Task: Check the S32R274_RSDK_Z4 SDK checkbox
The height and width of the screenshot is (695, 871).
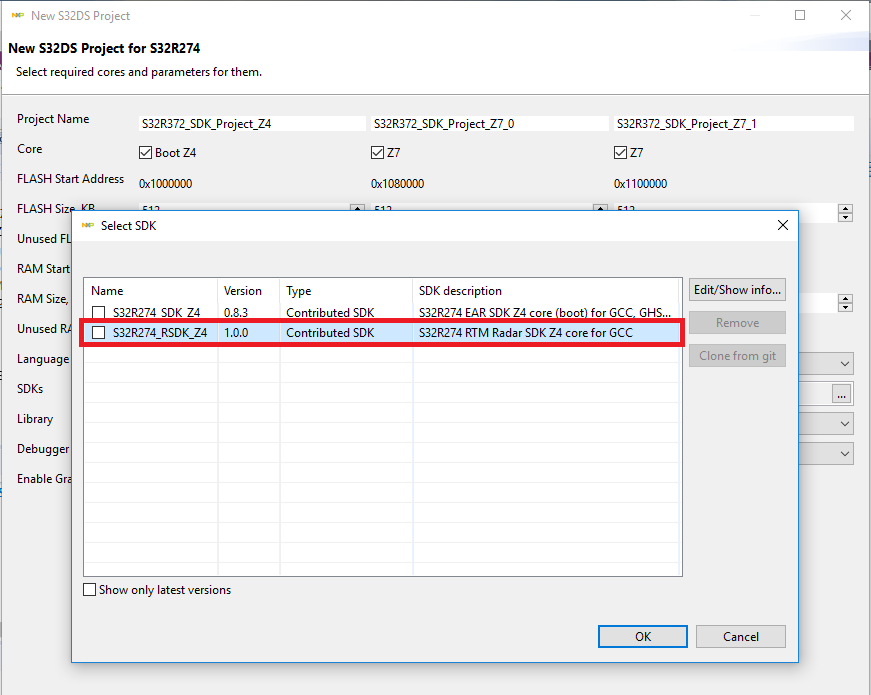Action: (99, 333)
